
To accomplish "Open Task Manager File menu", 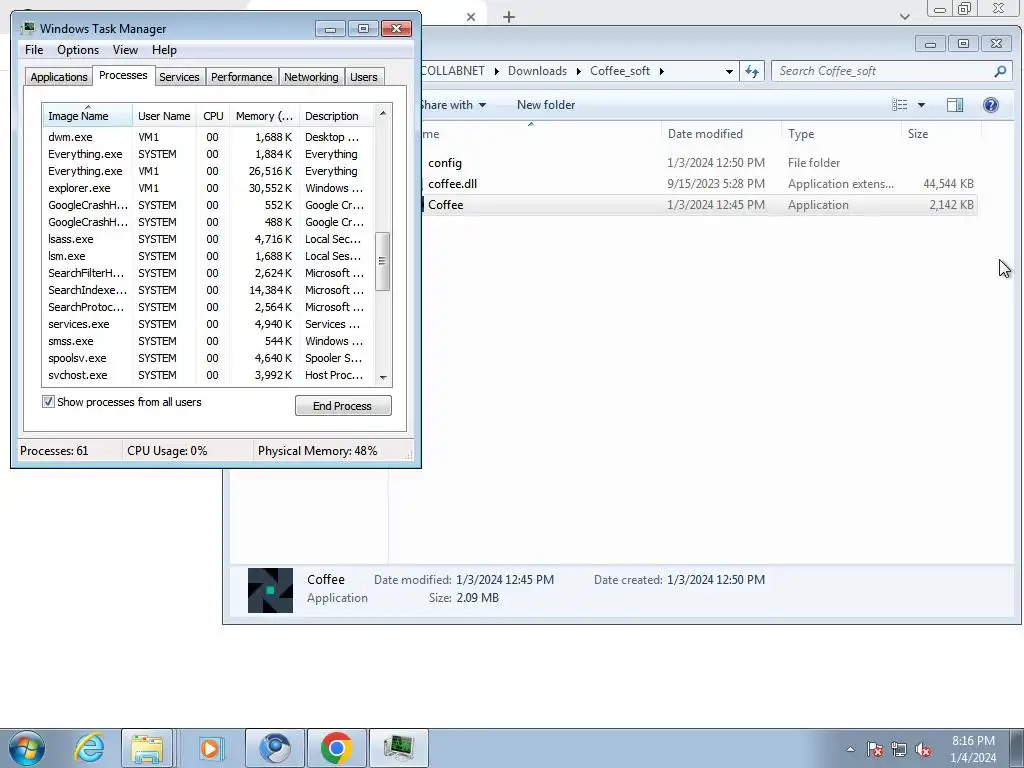I will [x=34, y=50].
